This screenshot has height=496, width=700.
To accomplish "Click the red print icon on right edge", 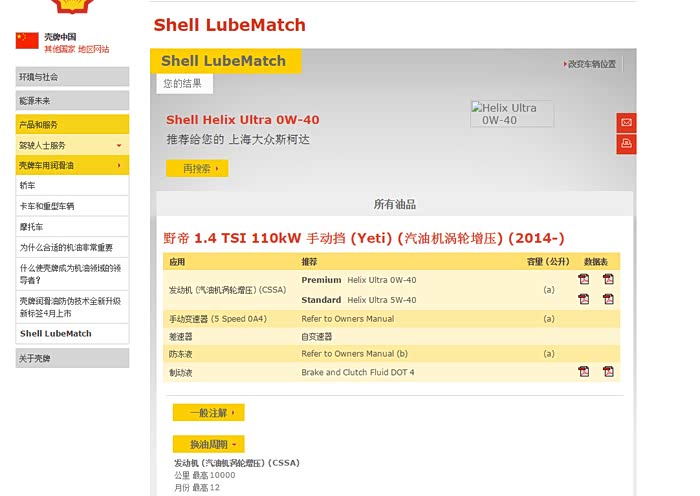I will pos(627,144).
